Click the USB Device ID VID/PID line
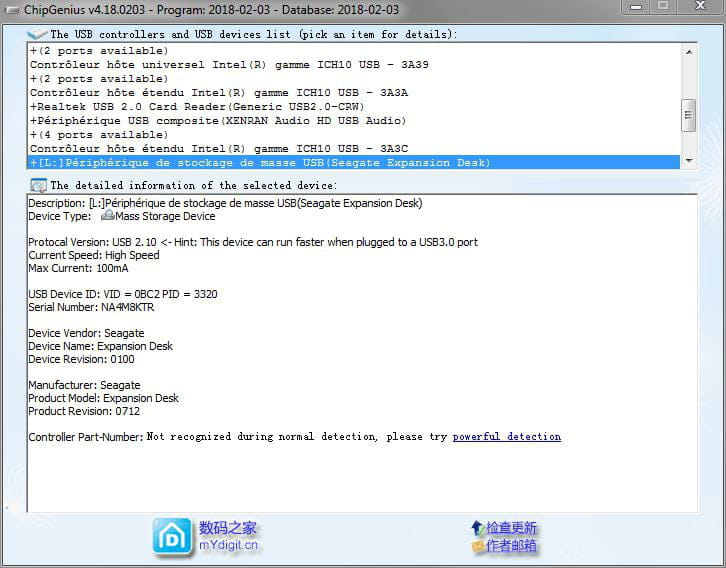The height and width of the screenshot is (568, 726). 123,294
